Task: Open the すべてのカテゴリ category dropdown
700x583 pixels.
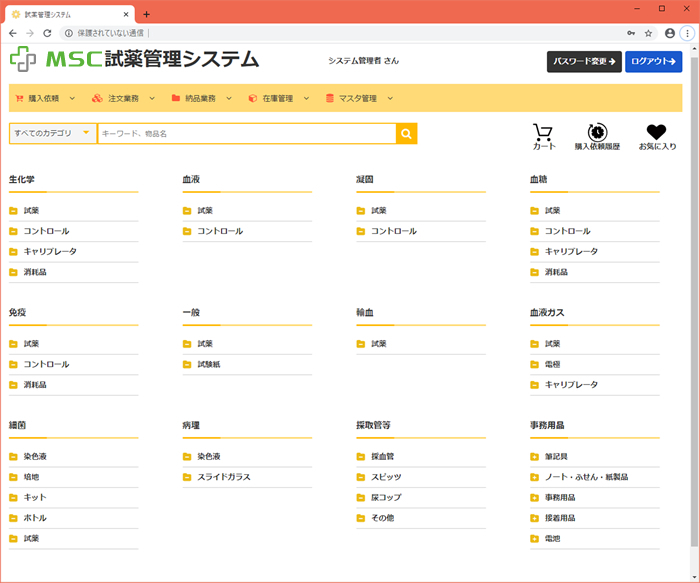Action: point(52,133)
